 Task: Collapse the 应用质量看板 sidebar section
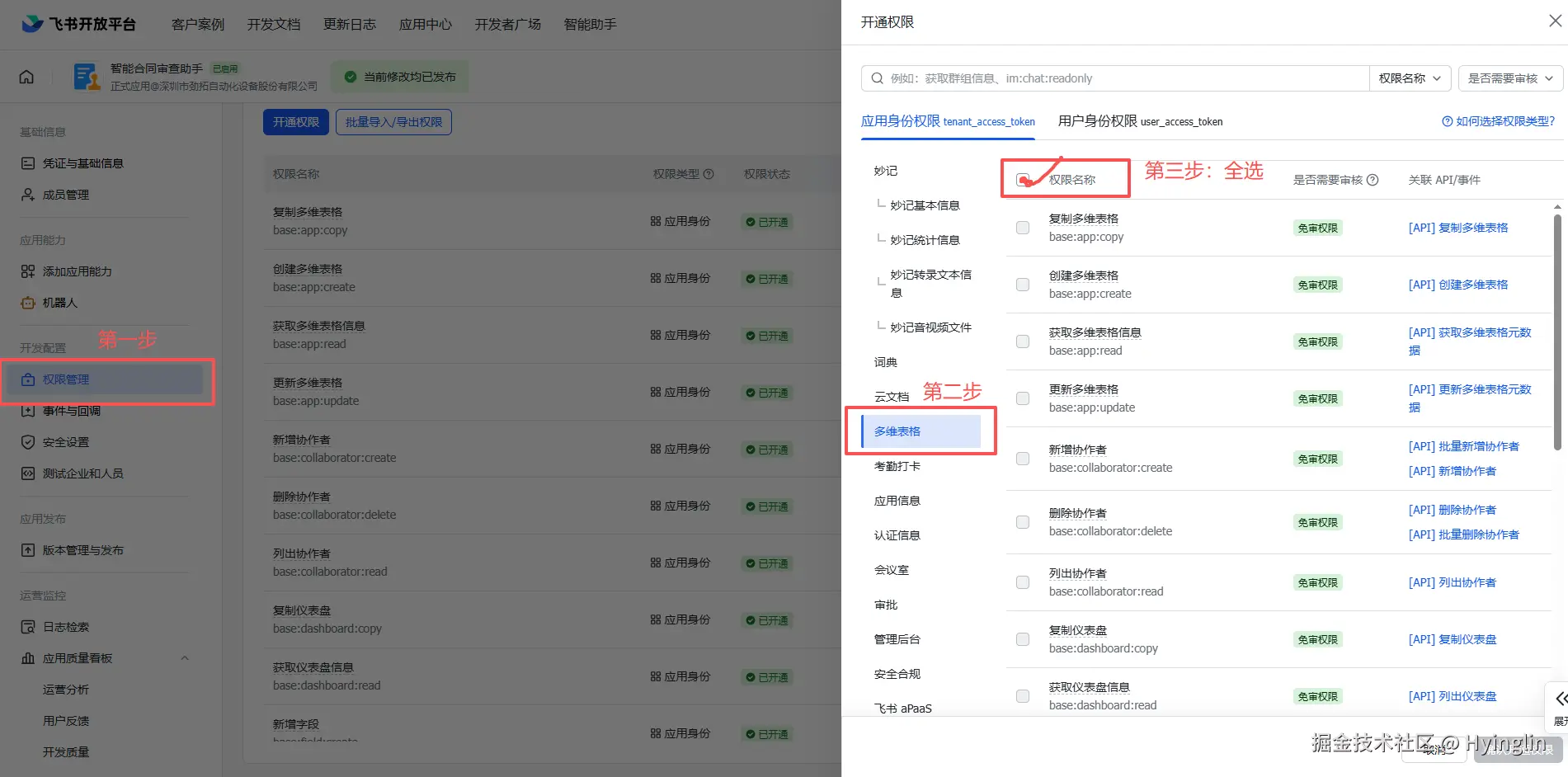[x=185, y=658]
